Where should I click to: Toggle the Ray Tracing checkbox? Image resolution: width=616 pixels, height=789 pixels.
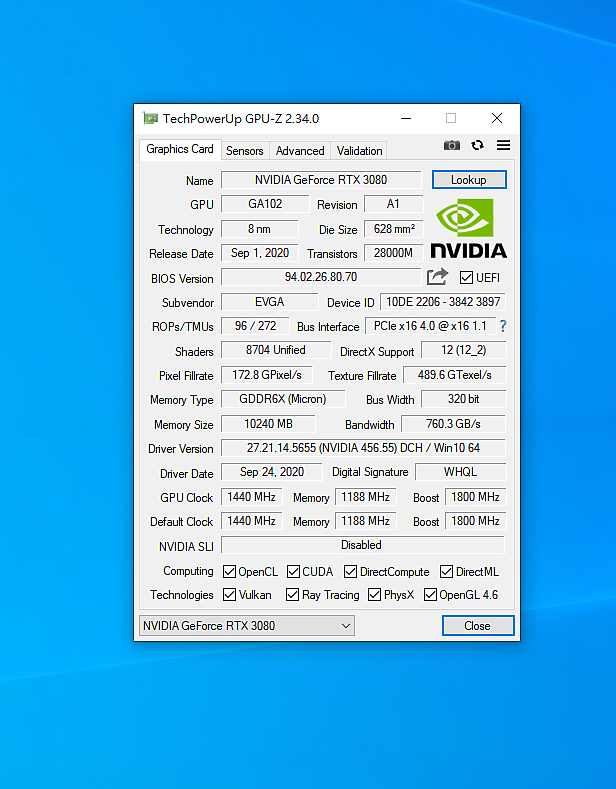pos(292,595)
